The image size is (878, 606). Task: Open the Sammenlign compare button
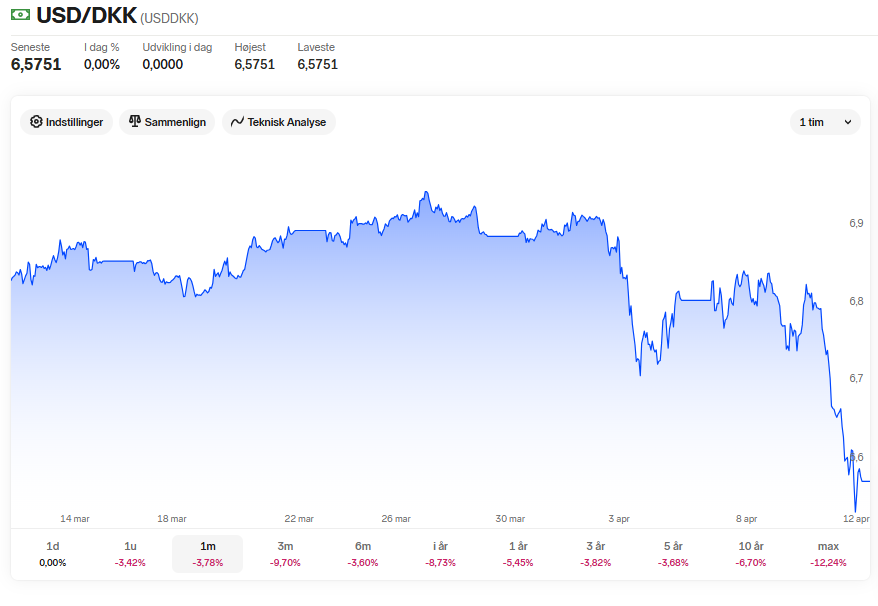(167, 122)
